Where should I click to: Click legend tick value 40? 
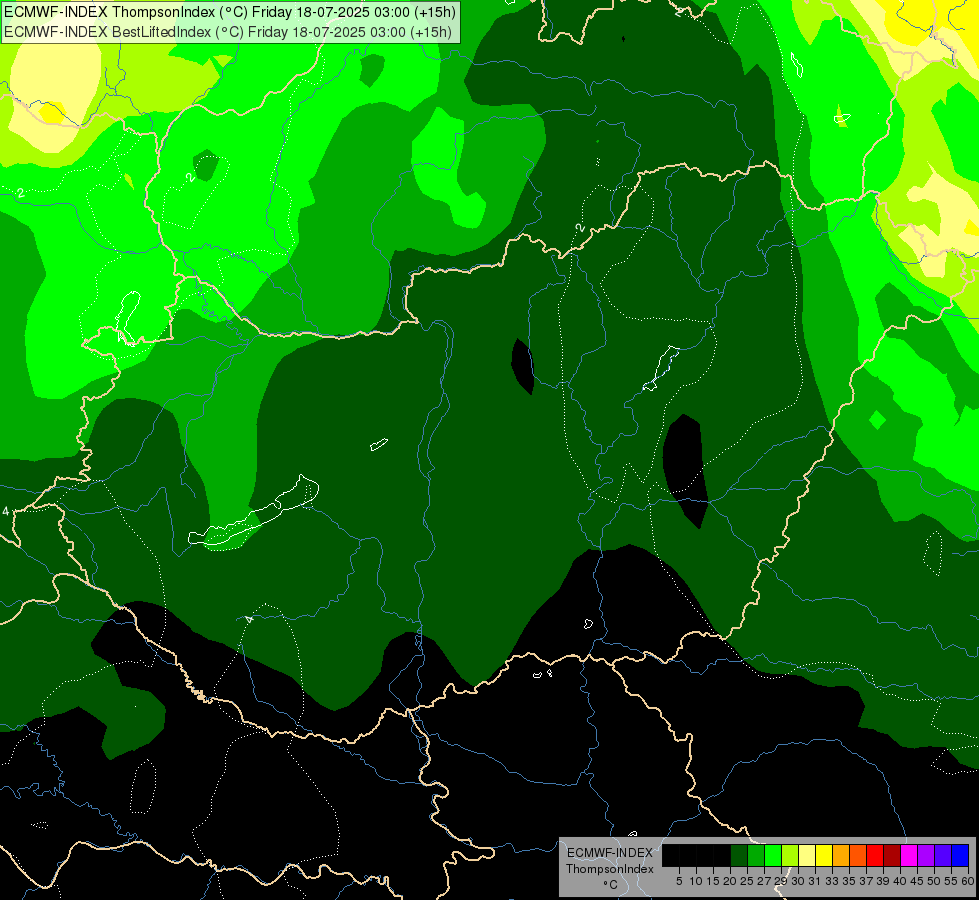(x=900, y=881)
